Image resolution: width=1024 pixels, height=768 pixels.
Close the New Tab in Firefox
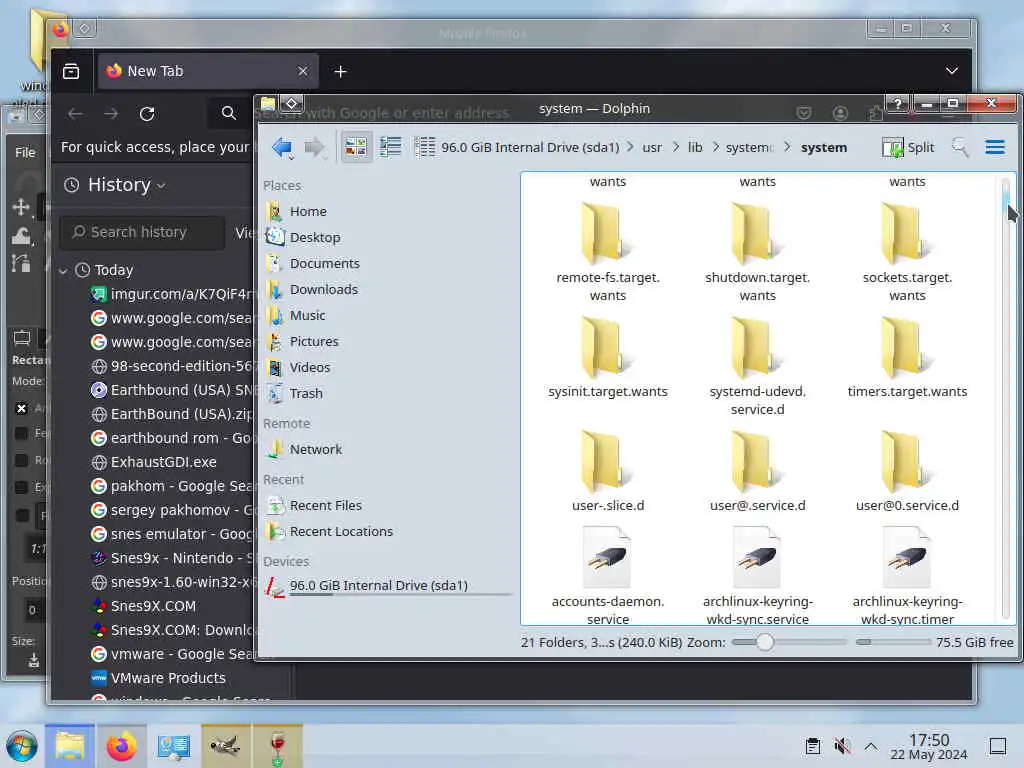click(x=302, y=71)
